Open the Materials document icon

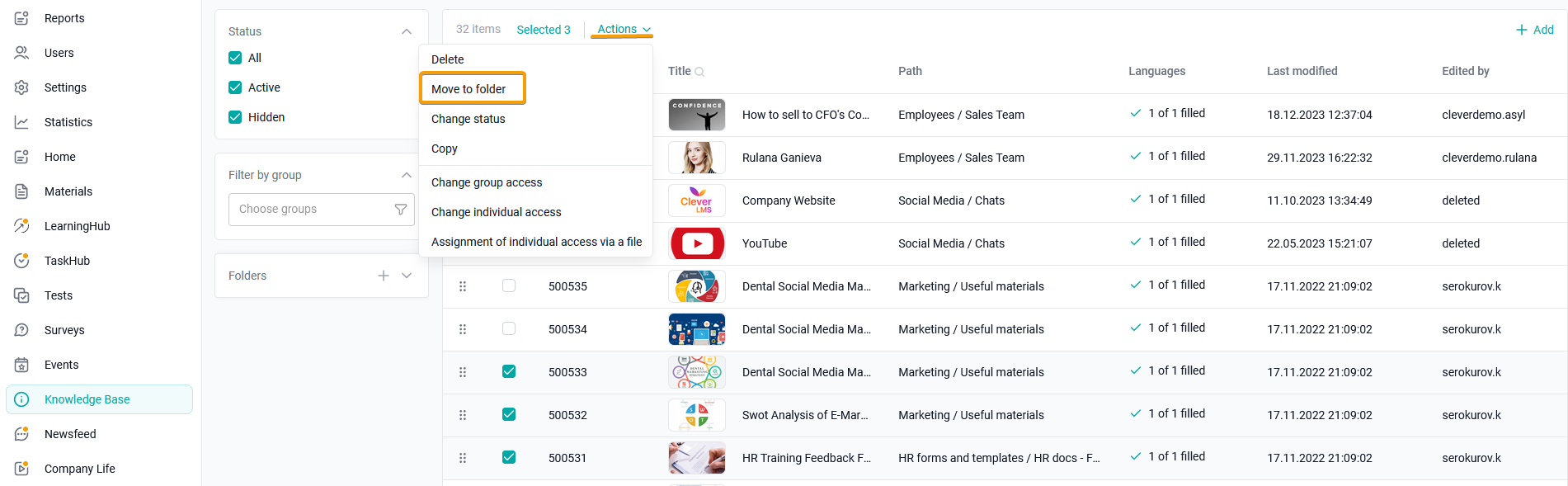tap(22, 191)
